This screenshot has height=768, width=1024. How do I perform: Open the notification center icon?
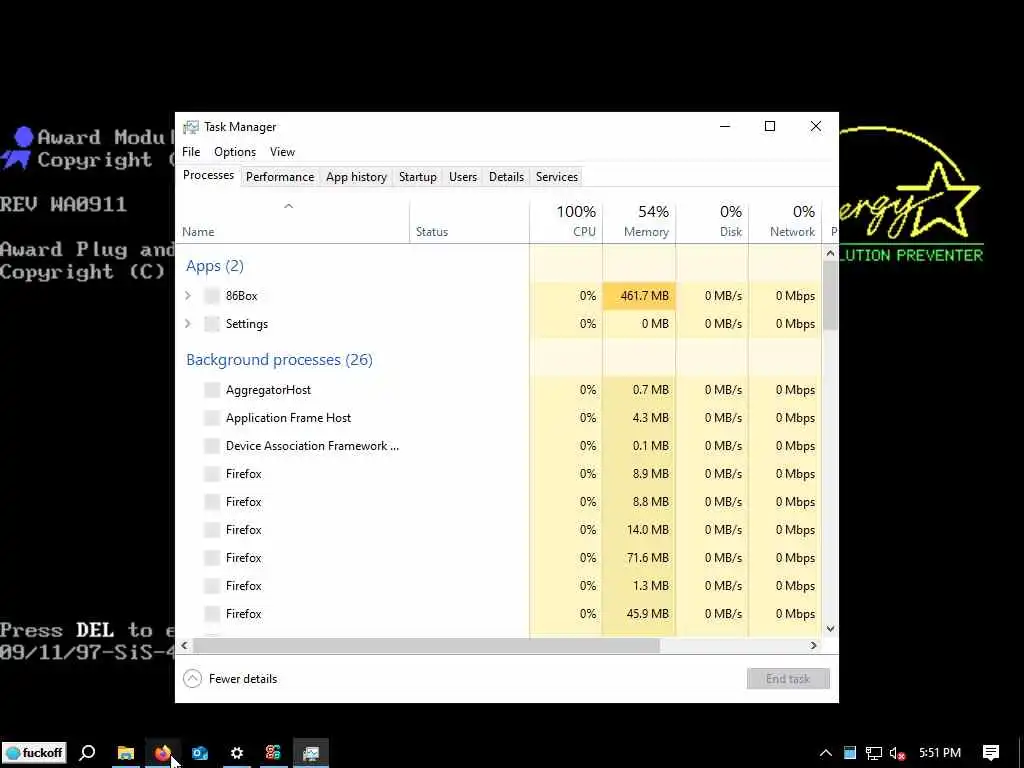(x=991, y=753)
